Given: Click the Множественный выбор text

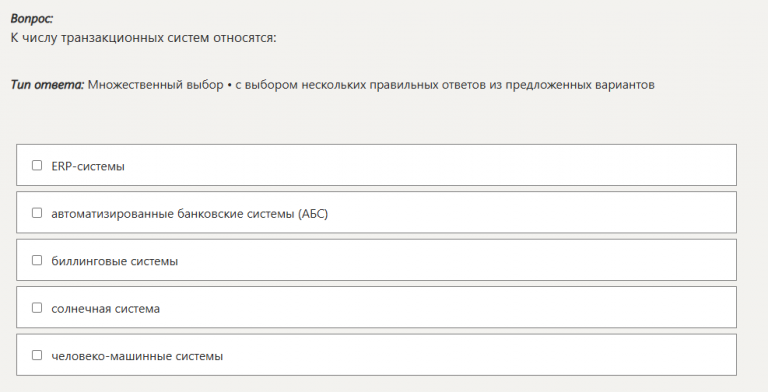Looking at the screenshot, I should (156, 85).
